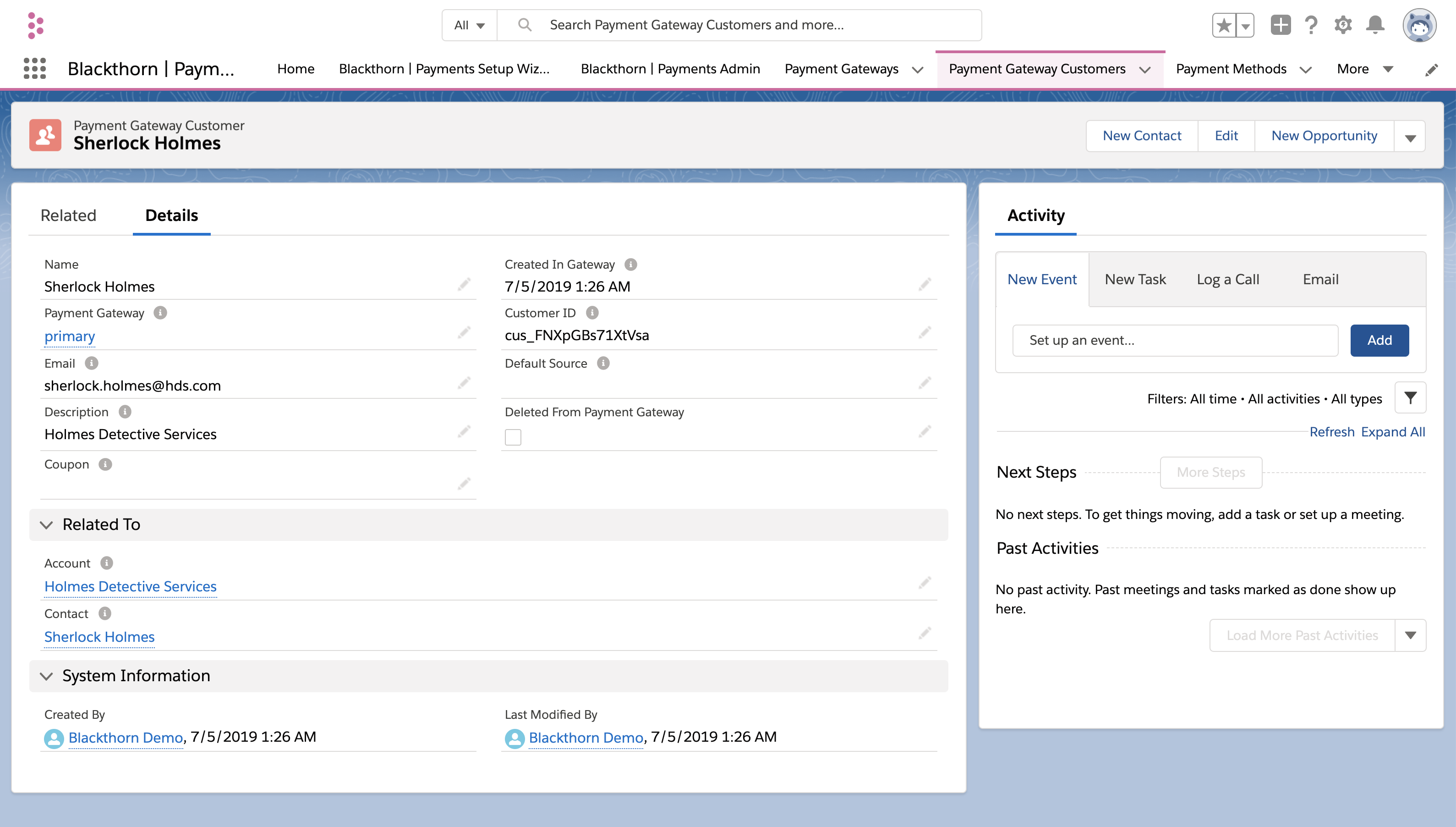
Task: Collapse the System Information section
Action: click(x=47, y=676)
